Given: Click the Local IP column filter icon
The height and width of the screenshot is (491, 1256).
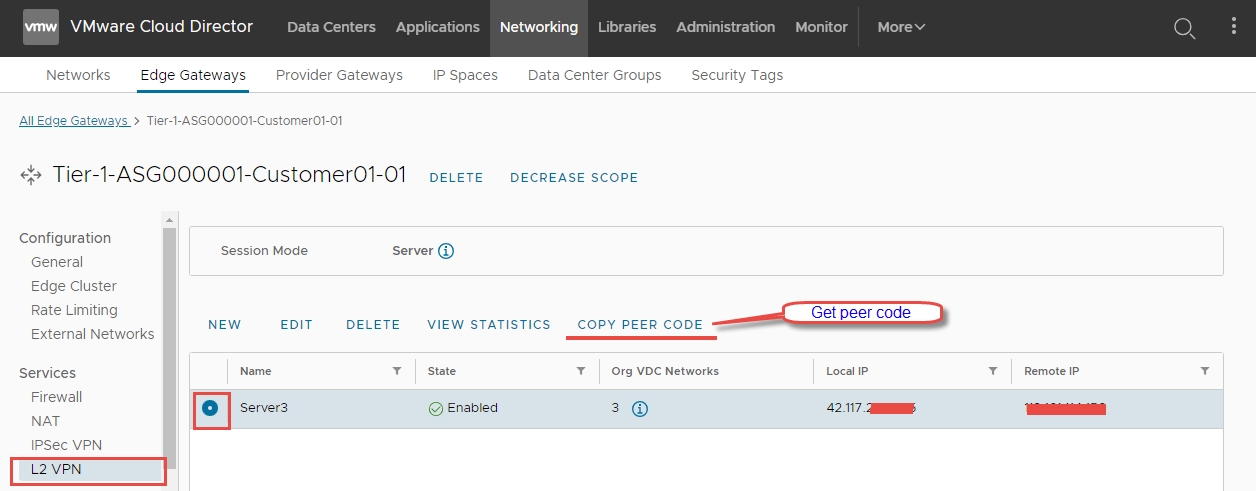Looking at the screenshot, I should coord(993,371).
